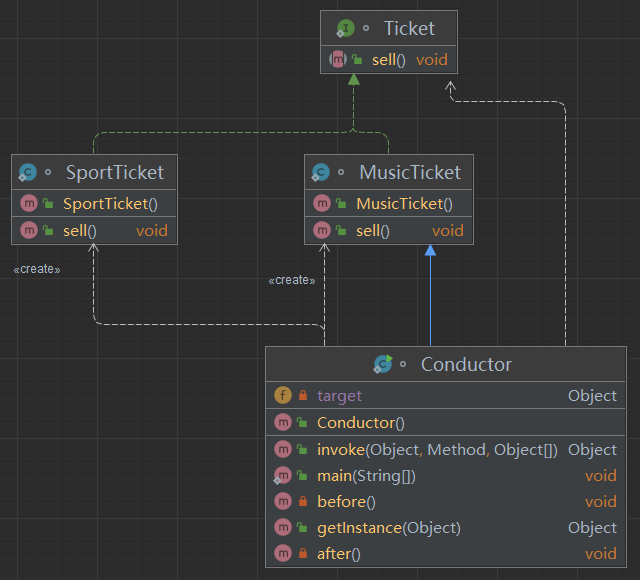Click the Conductor() constructor name
Viewport: 640px width, 580px height.
(361, 423)
